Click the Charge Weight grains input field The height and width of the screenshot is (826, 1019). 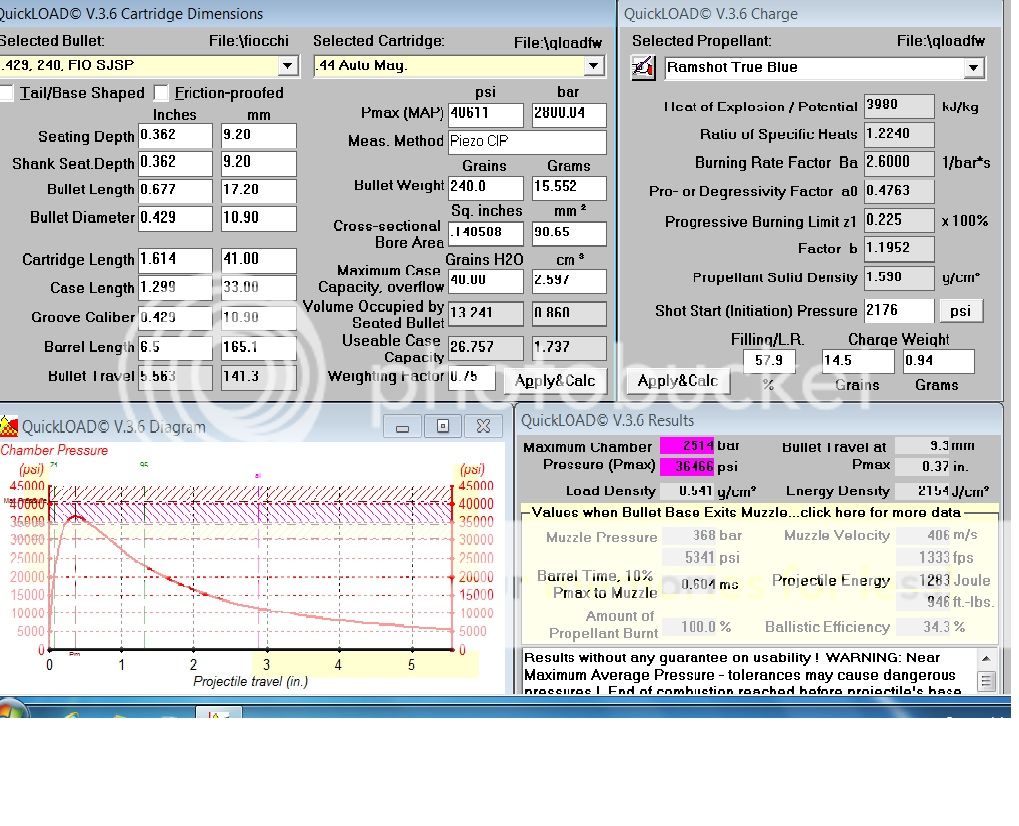click(857, 361)
